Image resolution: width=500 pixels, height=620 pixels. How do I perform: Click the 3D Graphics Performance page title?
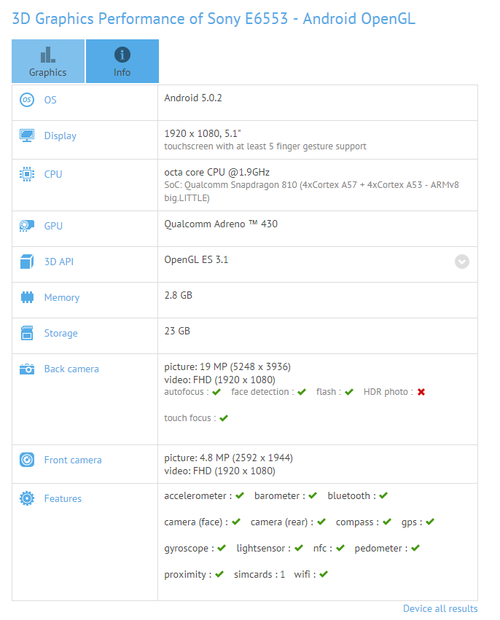(x=213, y=19)
